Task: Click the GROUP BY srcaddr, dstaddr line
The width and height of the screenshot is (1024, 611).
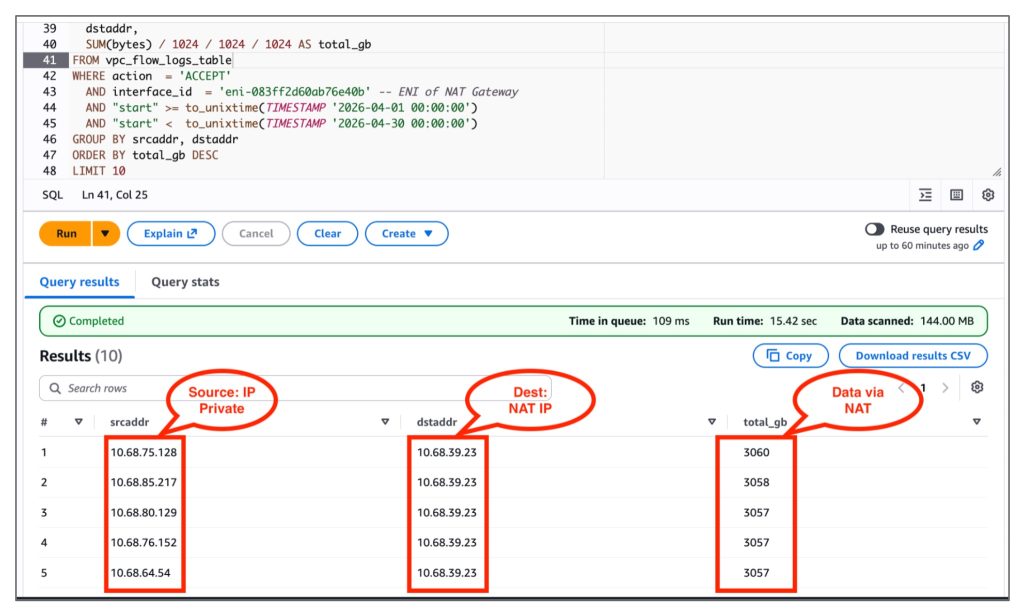Action: (x=155, y=139)
